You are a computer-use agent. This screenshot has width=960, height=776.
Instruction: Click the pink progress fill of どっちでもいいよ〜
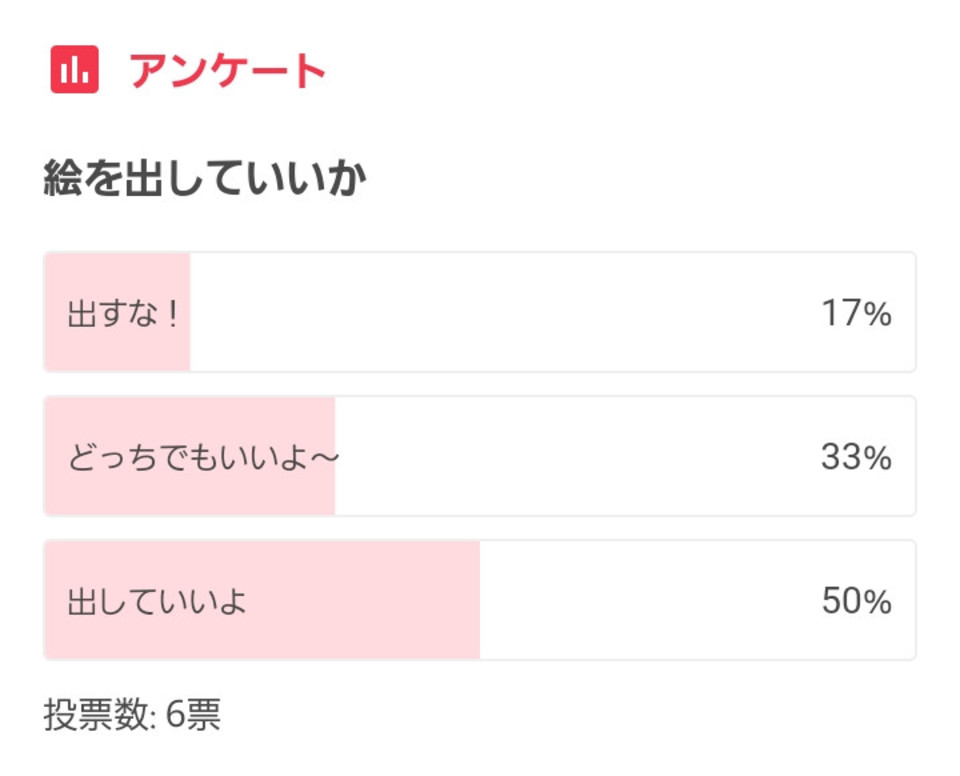(190, 456)
